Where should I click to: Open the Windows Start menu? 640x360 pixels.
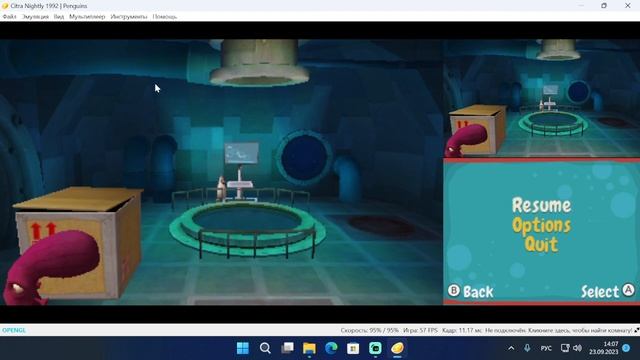coord(243,348)
